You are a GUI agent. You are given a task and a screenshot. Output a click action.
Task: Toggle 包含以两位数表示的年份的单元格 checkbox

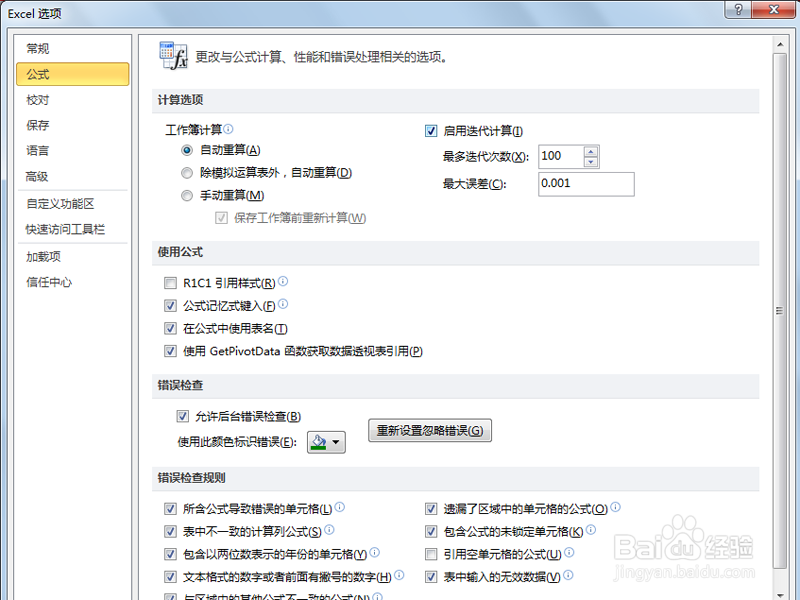click(x=170, y=554)
